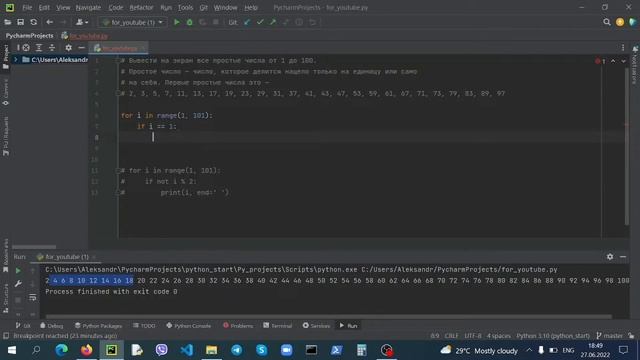The height and width of the screenshot is (360, 640).
Task: Click Expand All in project panel
Action: pyautogui.click(x=39, y=48)
